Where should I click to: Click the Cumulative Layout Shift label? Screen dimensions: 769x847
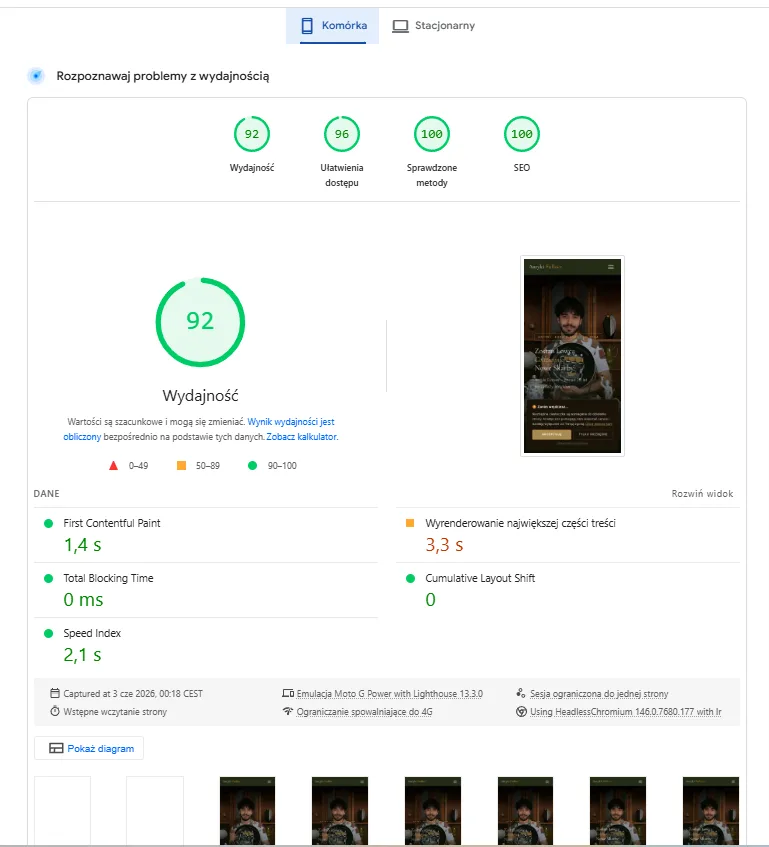point(480,578)
